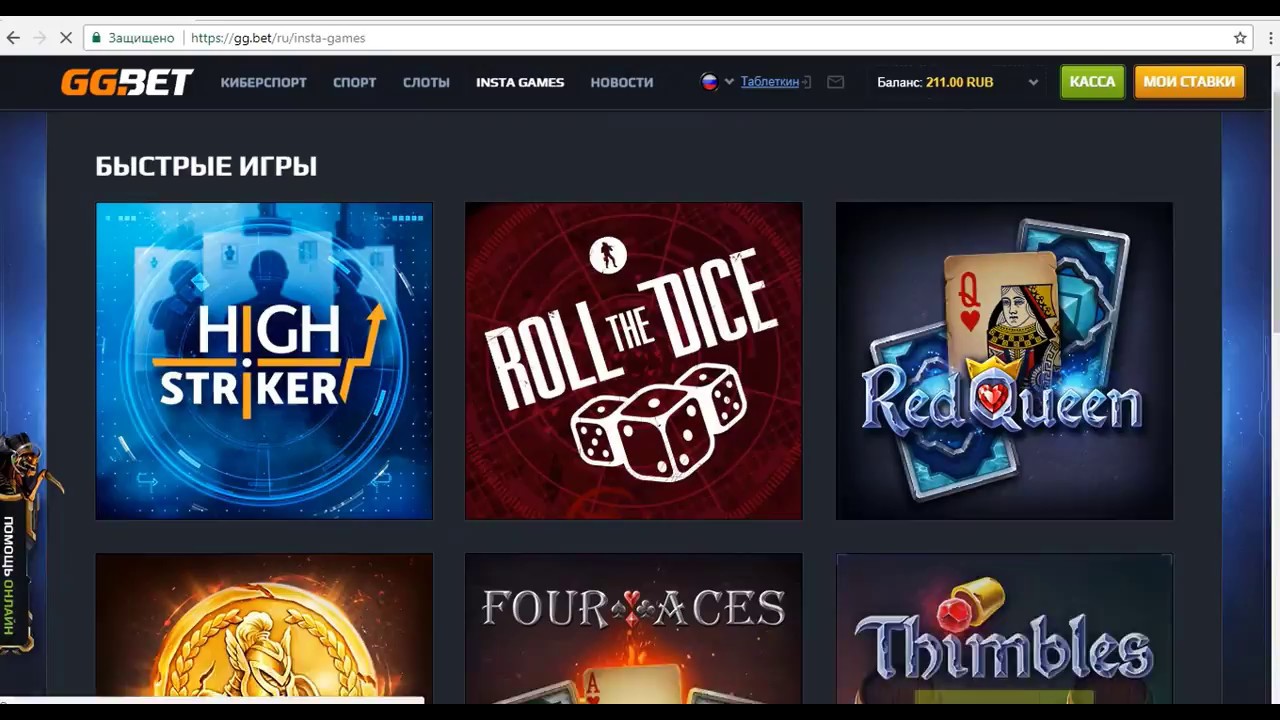Open the Киберспорт menu item

pos(264,82)
